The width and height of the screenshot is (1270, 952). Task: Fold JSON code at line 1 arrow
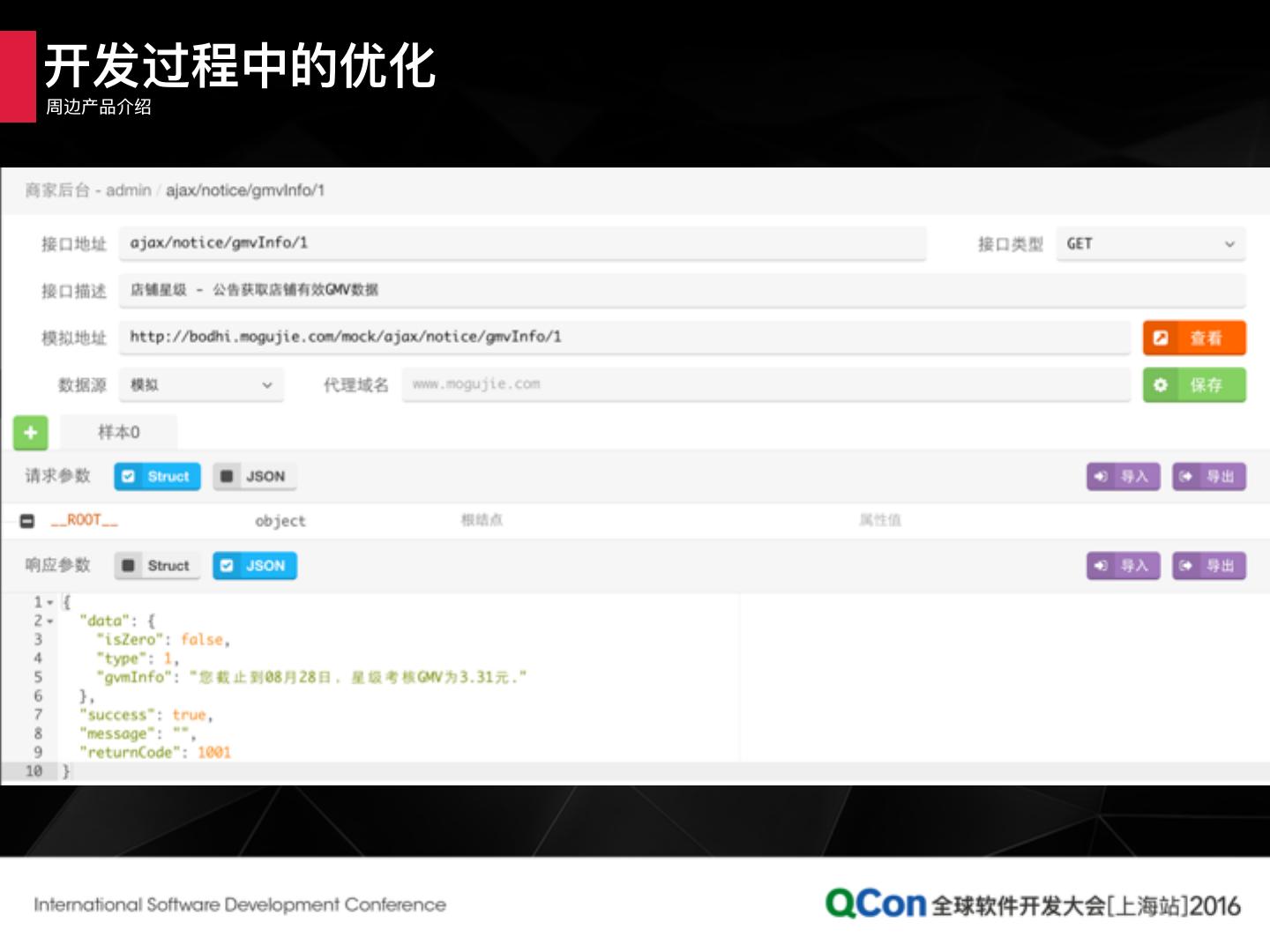click(50, 603)
